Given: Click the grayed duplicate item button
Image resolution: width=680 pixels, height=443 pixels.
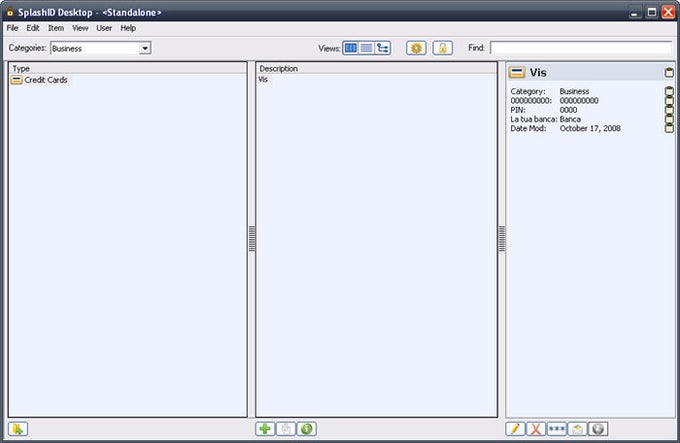Looking at the screenshot, I should pyautogui.click(x=286, y=429).
